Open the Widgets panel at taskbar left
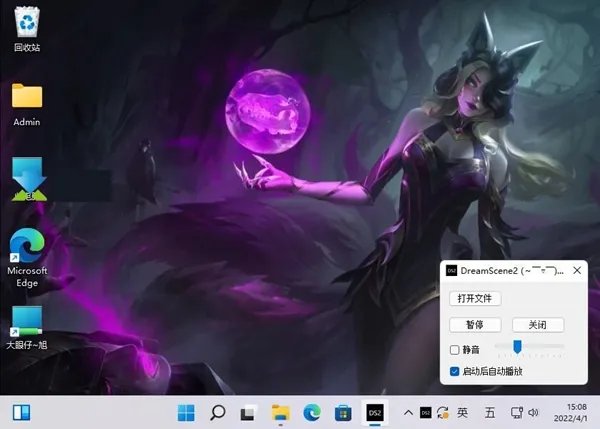600x429 pixels. [x=21, y=411]
